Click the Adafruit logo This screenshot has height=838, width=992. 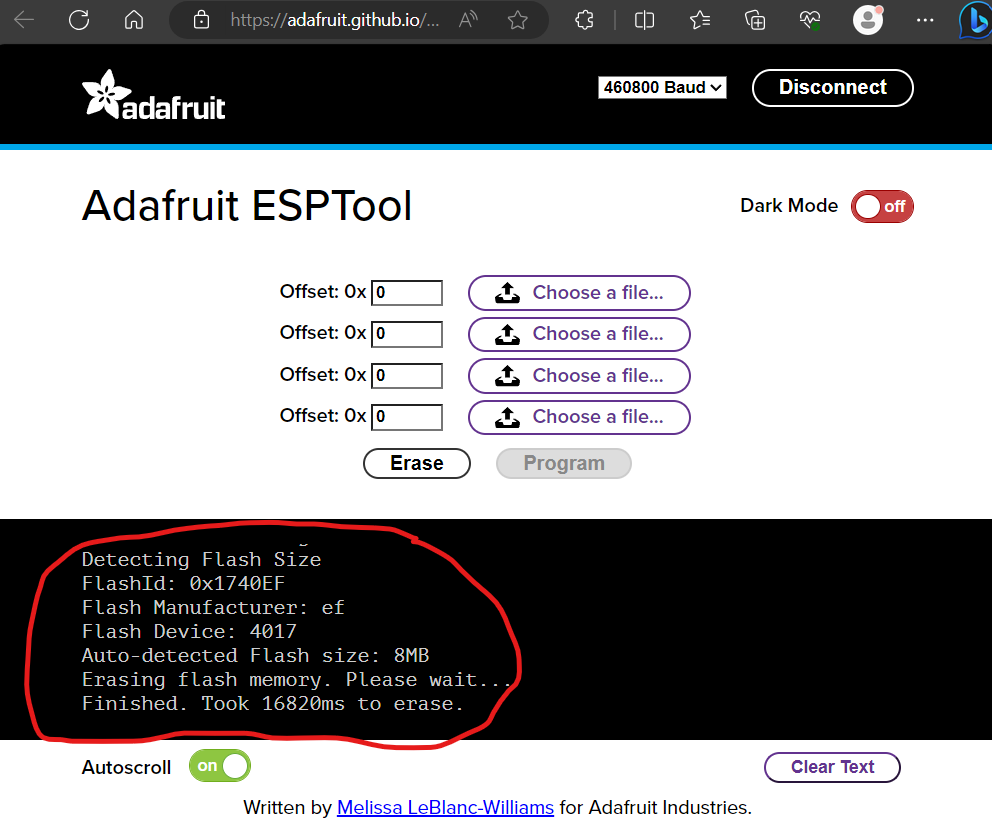(154, 95)
